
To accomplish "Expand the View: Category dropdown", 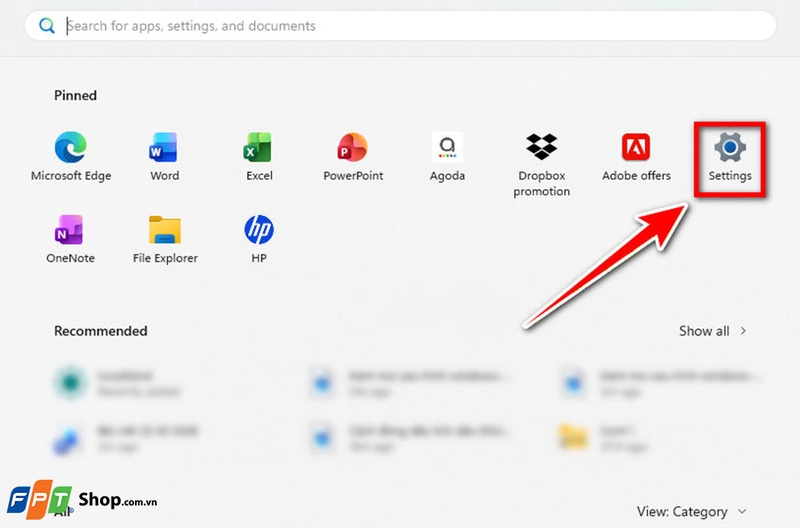I will pyautogui.click(x=691, y=511).
